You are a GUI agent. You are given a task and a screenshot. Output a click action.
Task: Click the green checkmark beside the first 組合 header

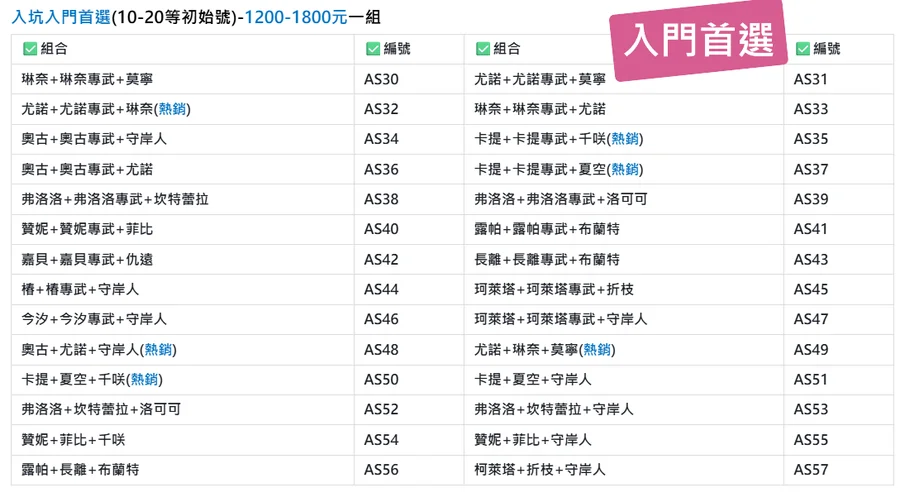(x=29, y=49)
